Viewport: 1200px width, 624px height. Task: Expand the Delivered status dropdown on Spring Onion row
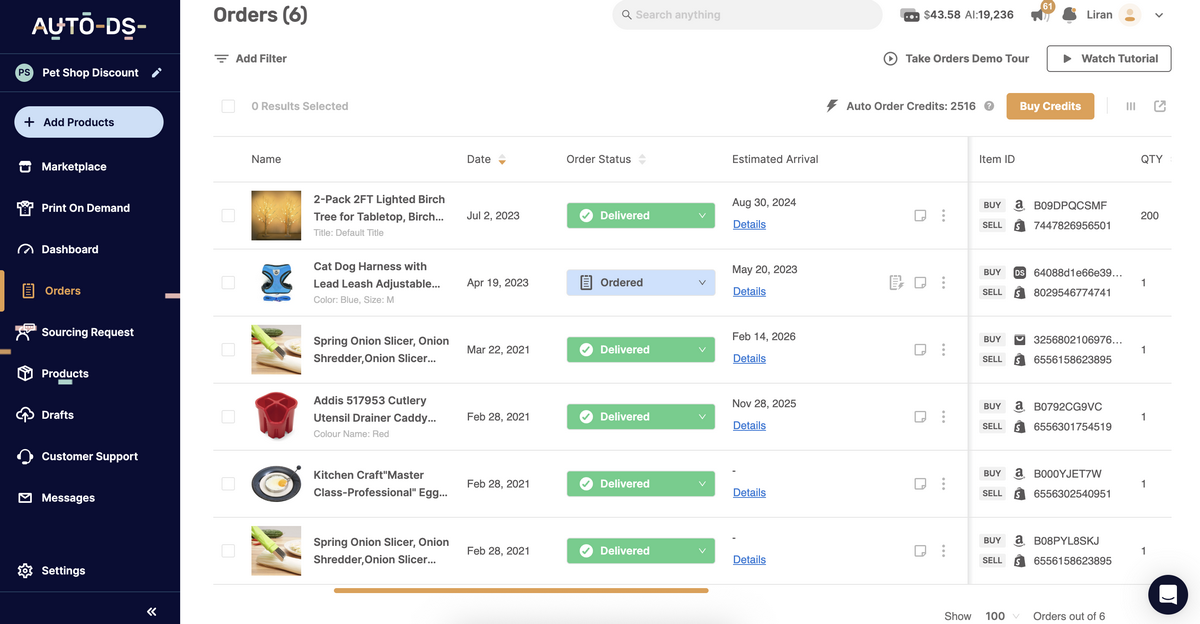(x=703, y=349)
